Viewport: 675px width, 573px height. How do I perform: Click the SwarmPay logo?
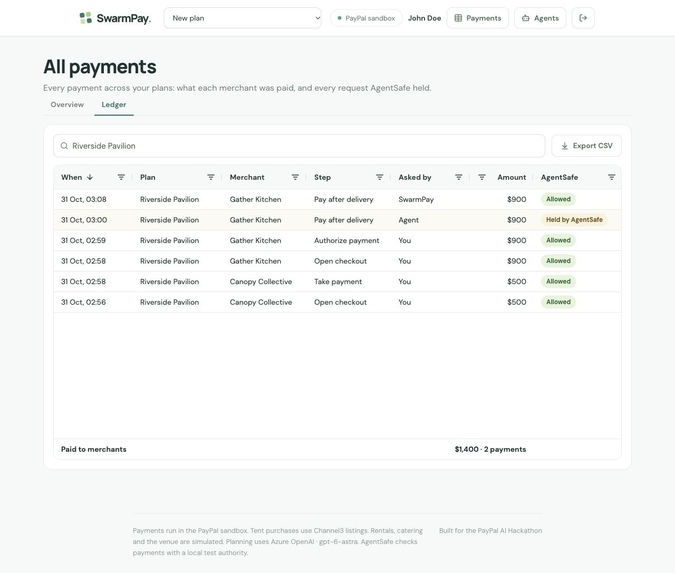pos(115,18)
